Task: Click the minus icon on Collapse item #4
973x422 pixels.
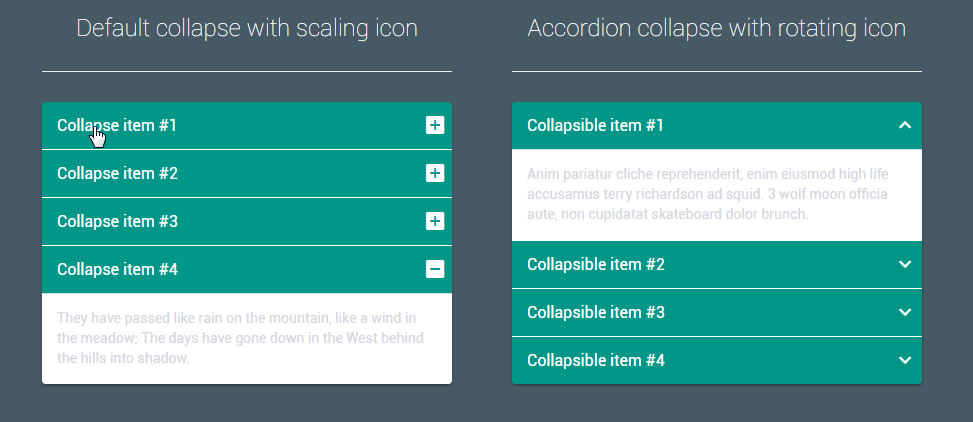Action: tap(435, 269)
